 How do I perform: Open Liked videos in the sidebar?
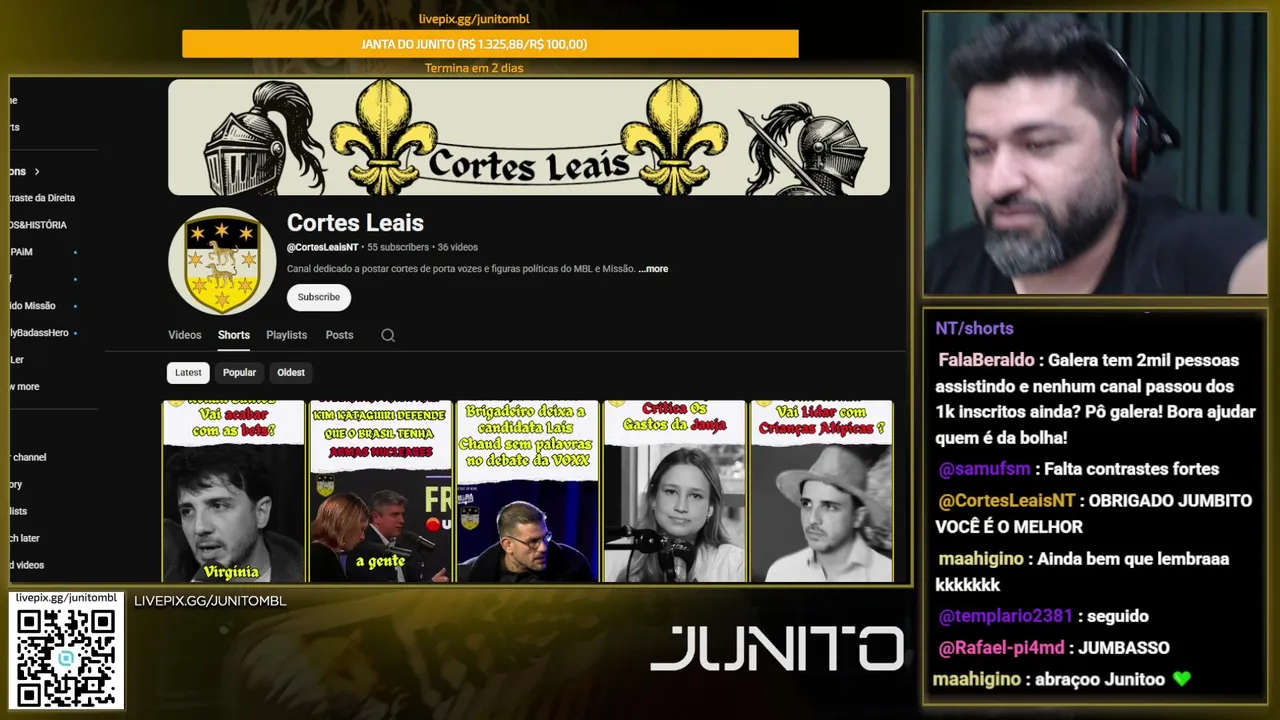pos(27,565)
